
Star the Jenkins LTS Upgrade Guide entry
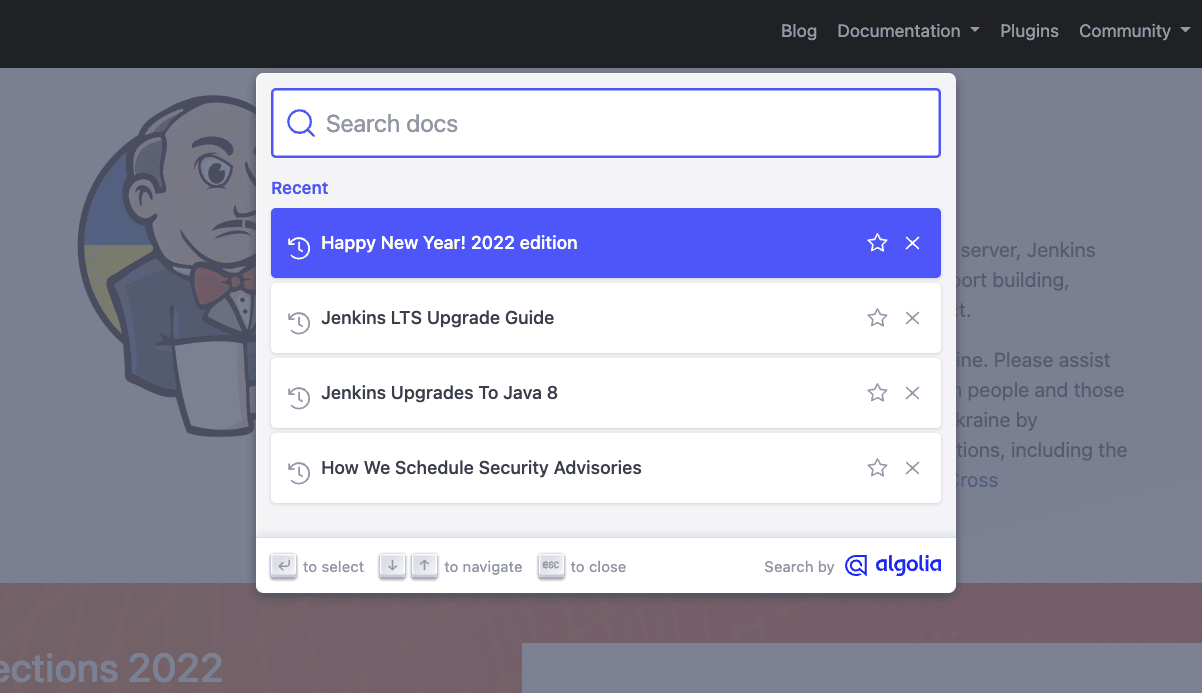[877, 318]
